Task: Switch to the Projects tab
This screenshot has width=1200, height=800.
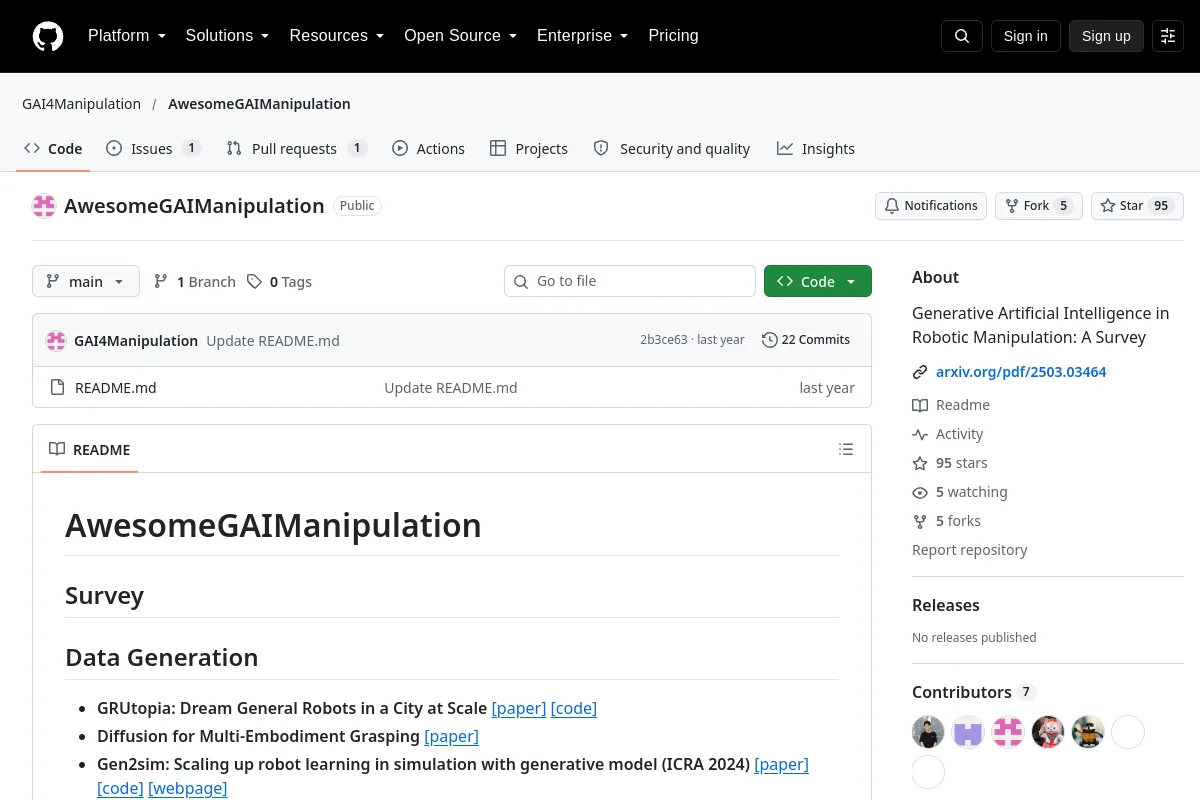Action: pyautogui.click(x=529, y=149)
